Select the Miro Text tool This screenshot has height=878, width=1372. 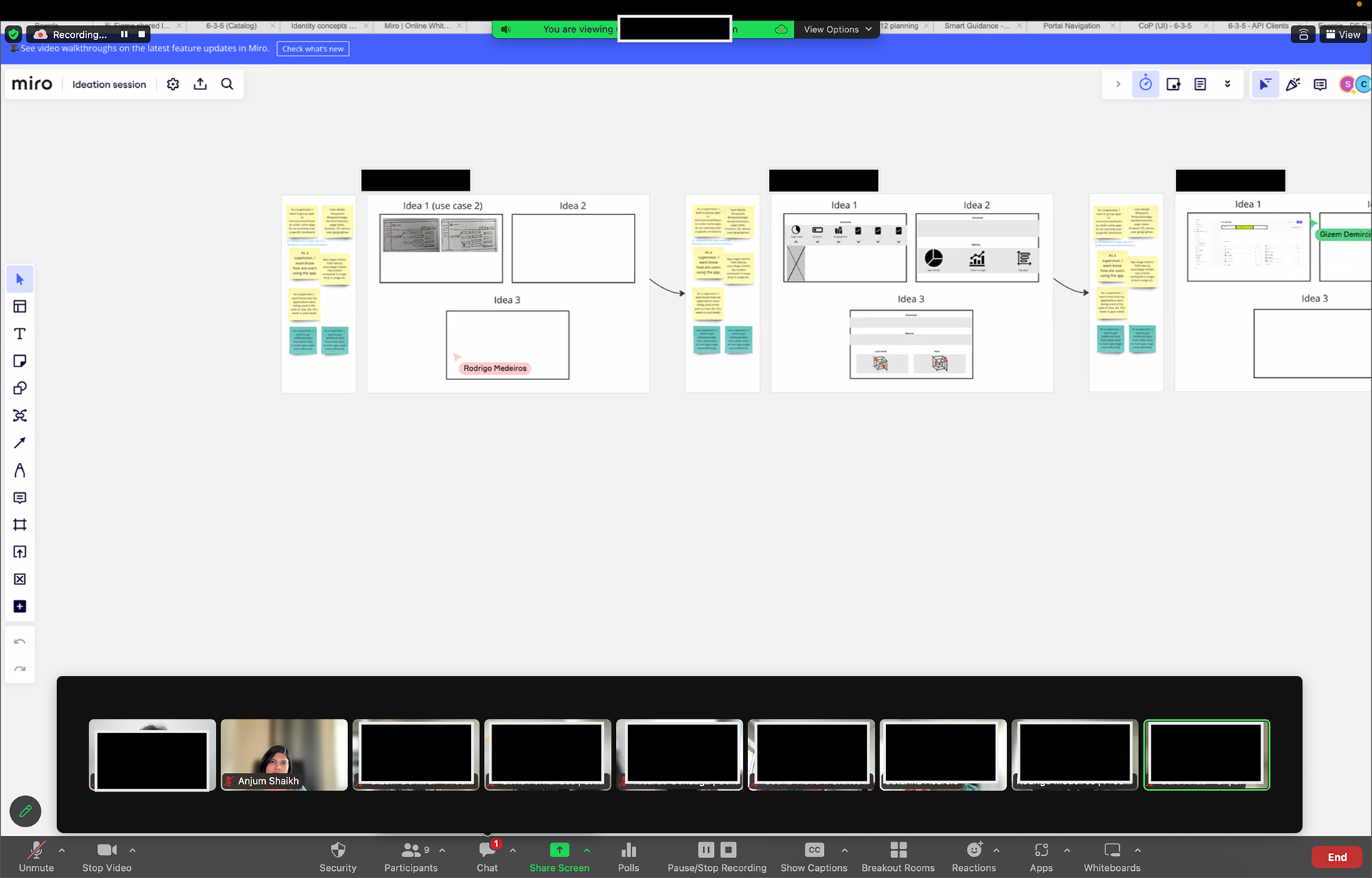tap(20, 334)
